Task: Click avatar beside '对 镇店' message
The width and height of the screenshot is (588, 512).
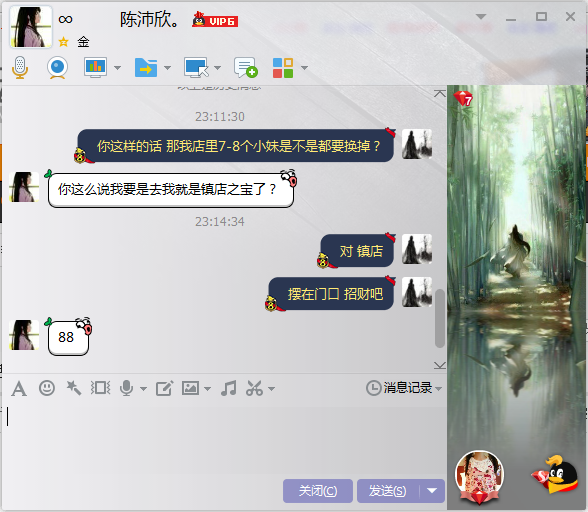Action: 417,249
